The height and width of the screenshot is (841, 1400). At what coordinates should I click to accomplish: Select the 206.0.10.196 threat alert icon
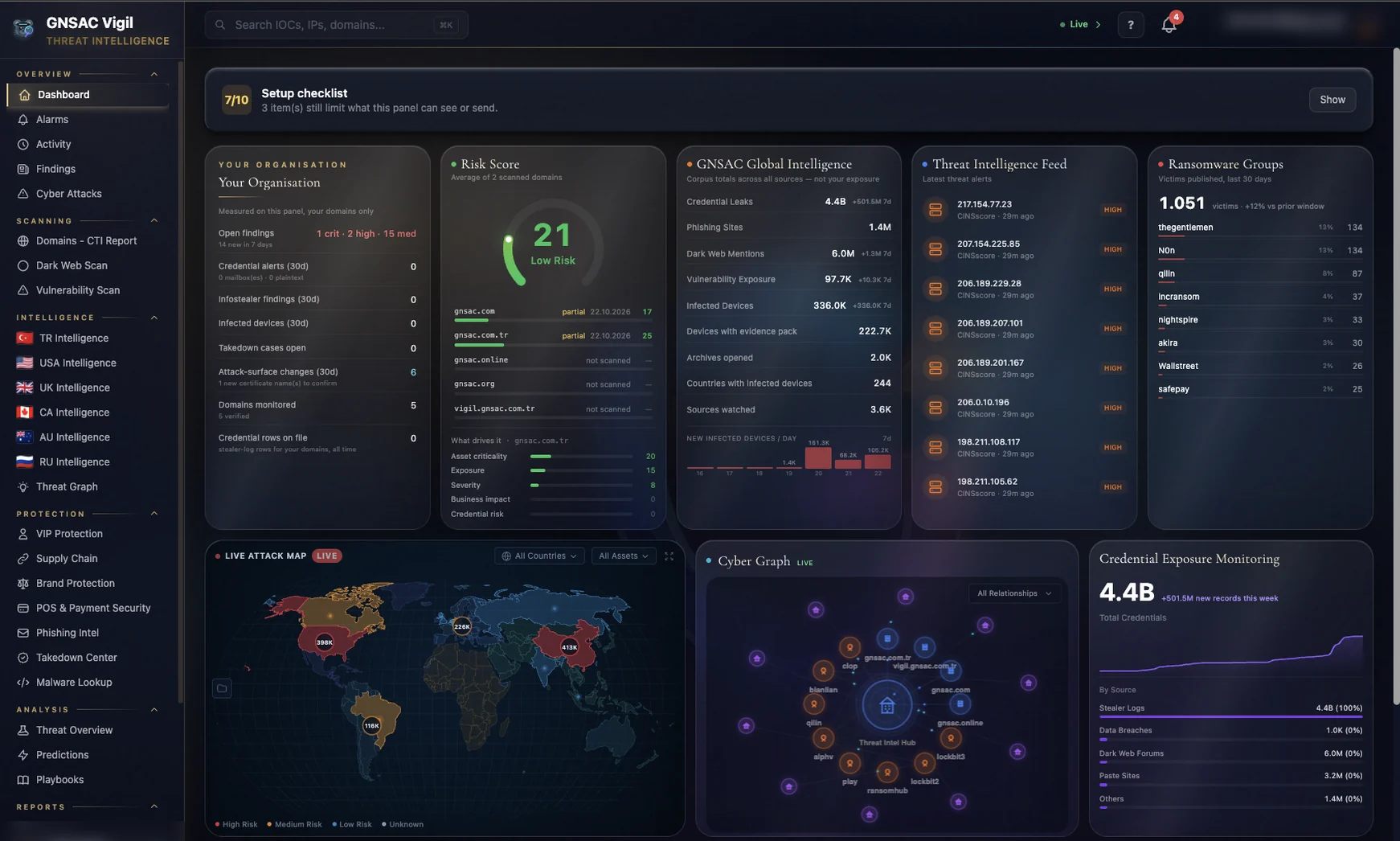(935, 408)
